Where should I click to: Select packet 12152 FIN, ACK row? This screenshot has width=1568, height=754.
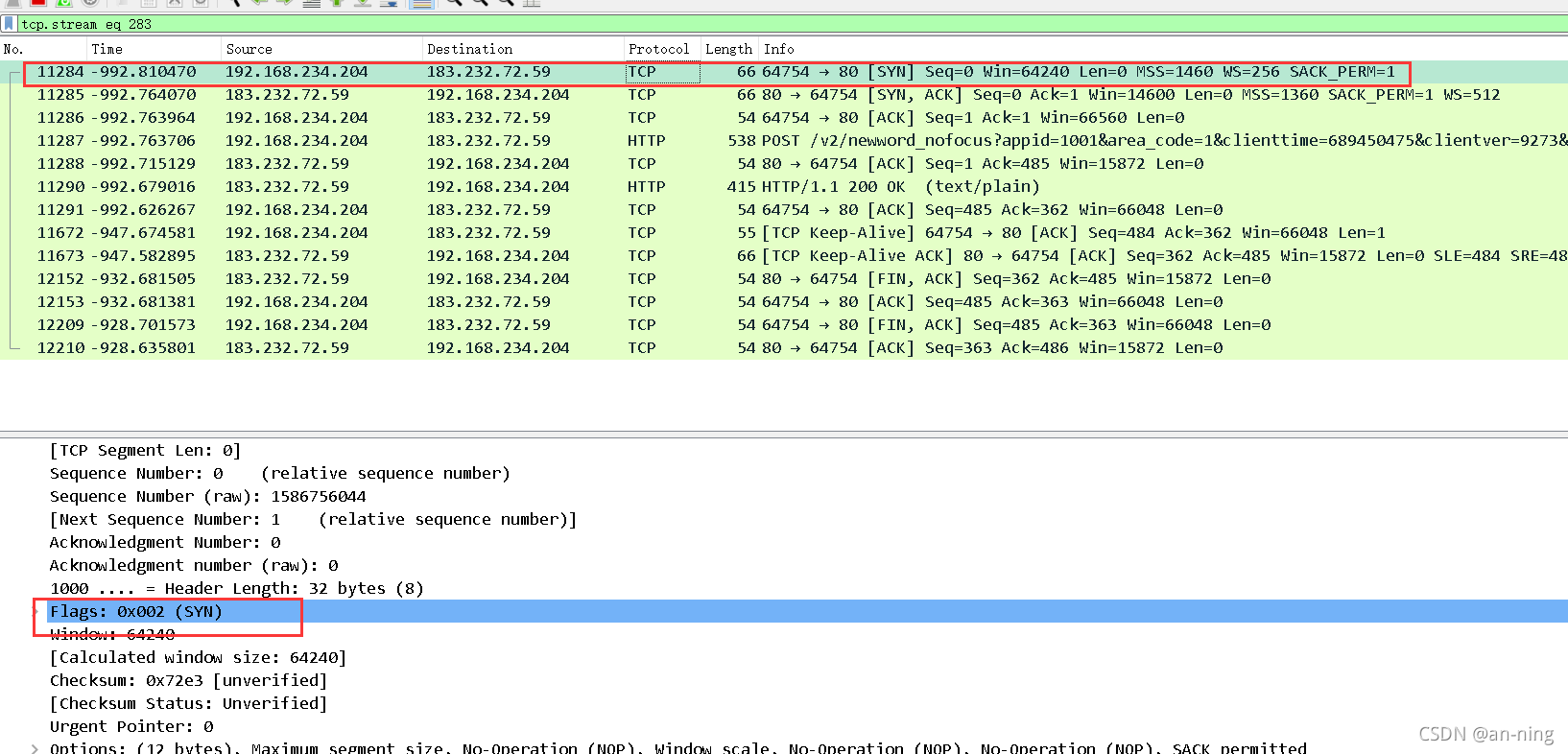(784, 279)
